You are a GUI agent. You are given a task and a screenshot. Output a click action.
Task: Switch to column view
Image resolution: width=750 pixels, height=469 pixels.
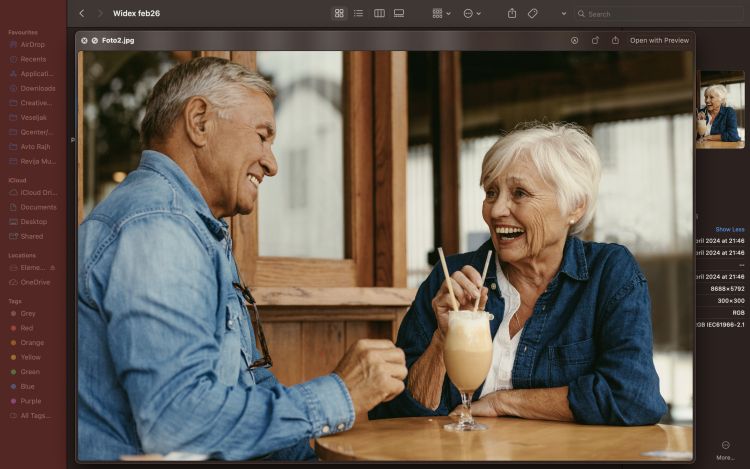click(379, 13)
